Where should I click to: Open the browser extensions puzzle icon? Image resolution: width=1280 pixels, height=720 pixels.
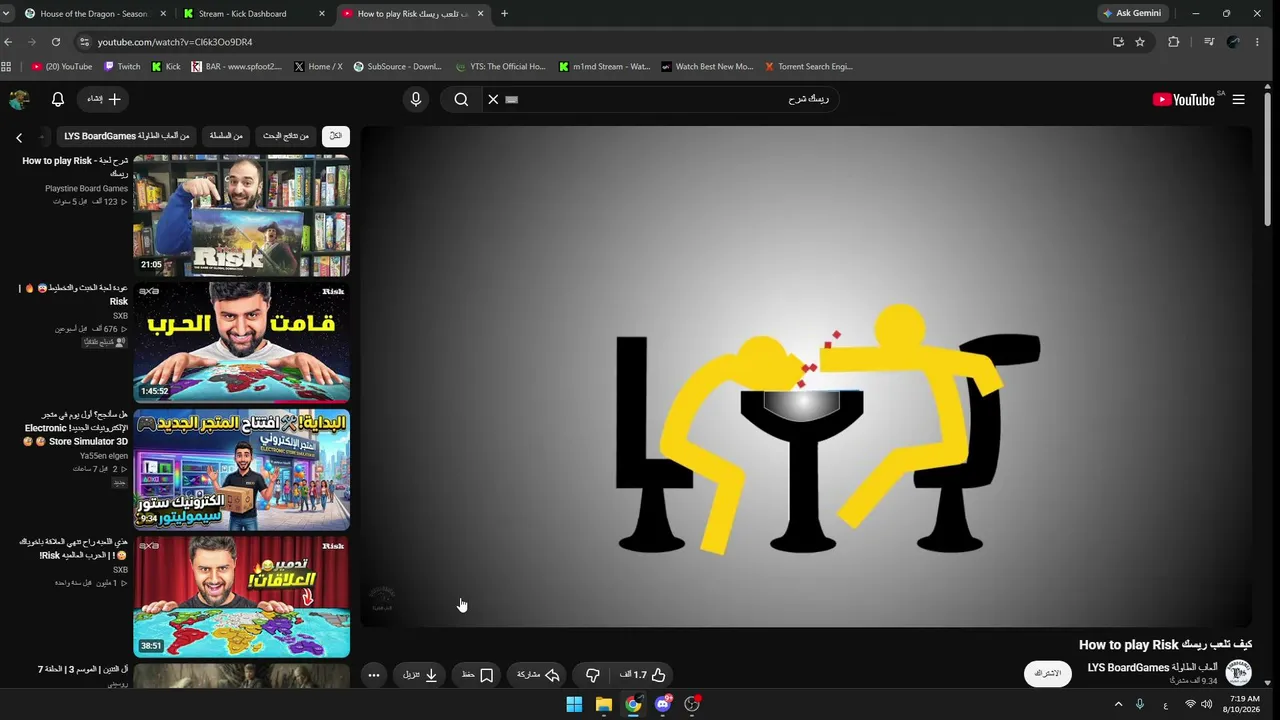(x=1174, y=42)
